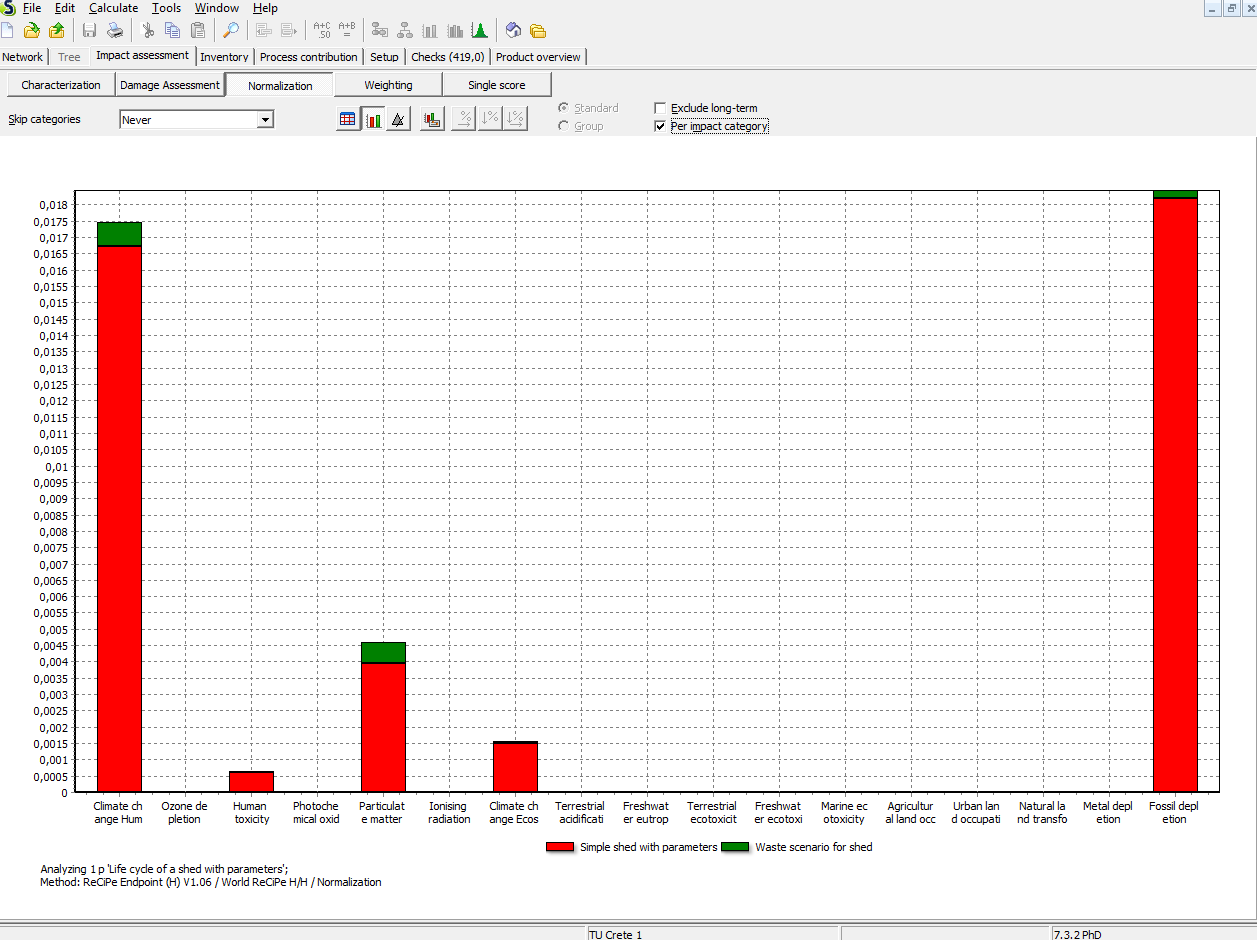Click the A+C analyze toolbar icon
This screenshot has height=940, width=1257.
pos(322,30)
